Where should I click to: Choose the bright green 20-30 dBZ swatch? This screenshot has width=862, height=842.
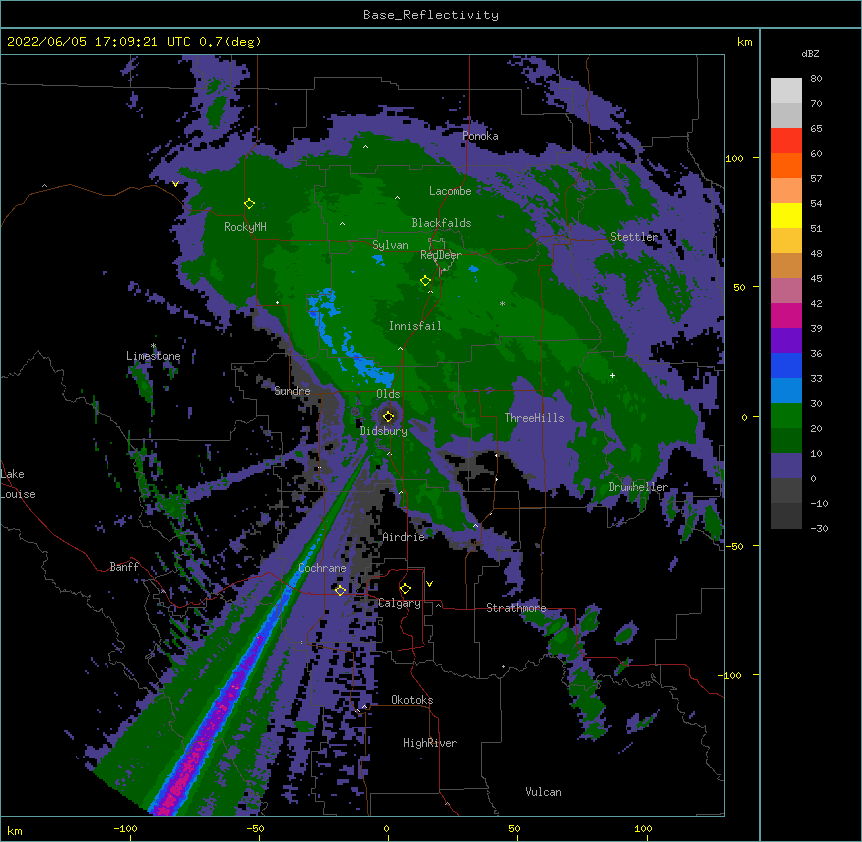pyautogui.click(x=786, y=416)
